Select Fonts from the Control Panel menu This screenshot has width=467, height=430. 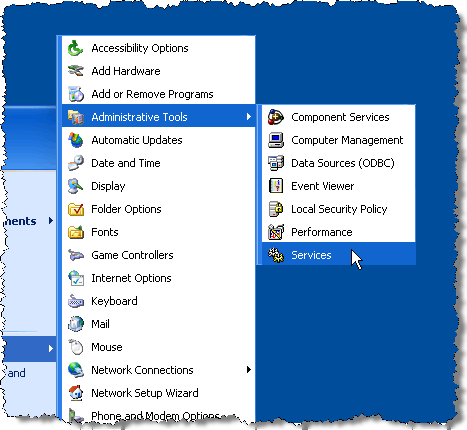[159, 232]
